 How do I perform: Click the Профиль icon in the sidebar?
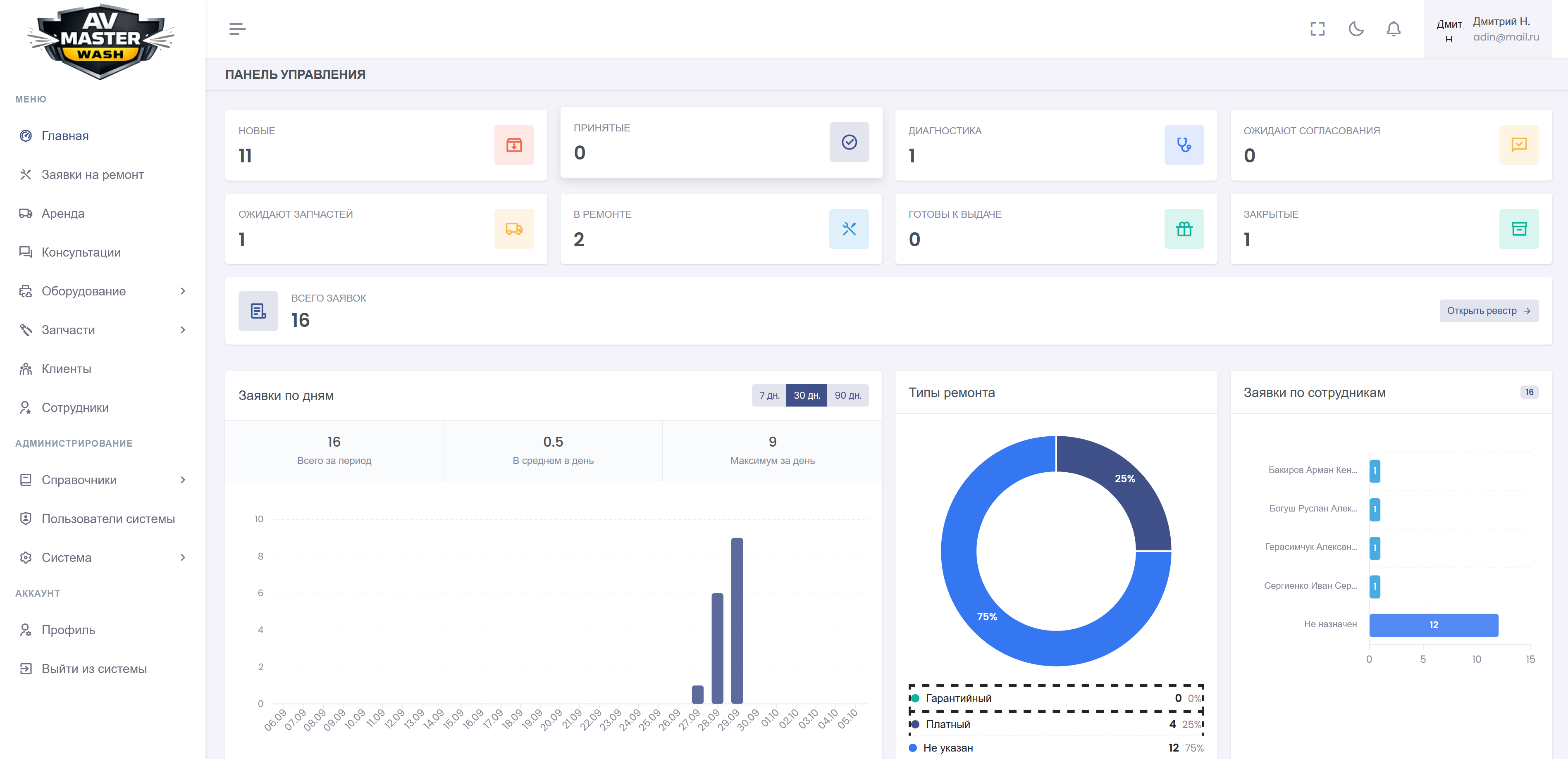(26, 630)
